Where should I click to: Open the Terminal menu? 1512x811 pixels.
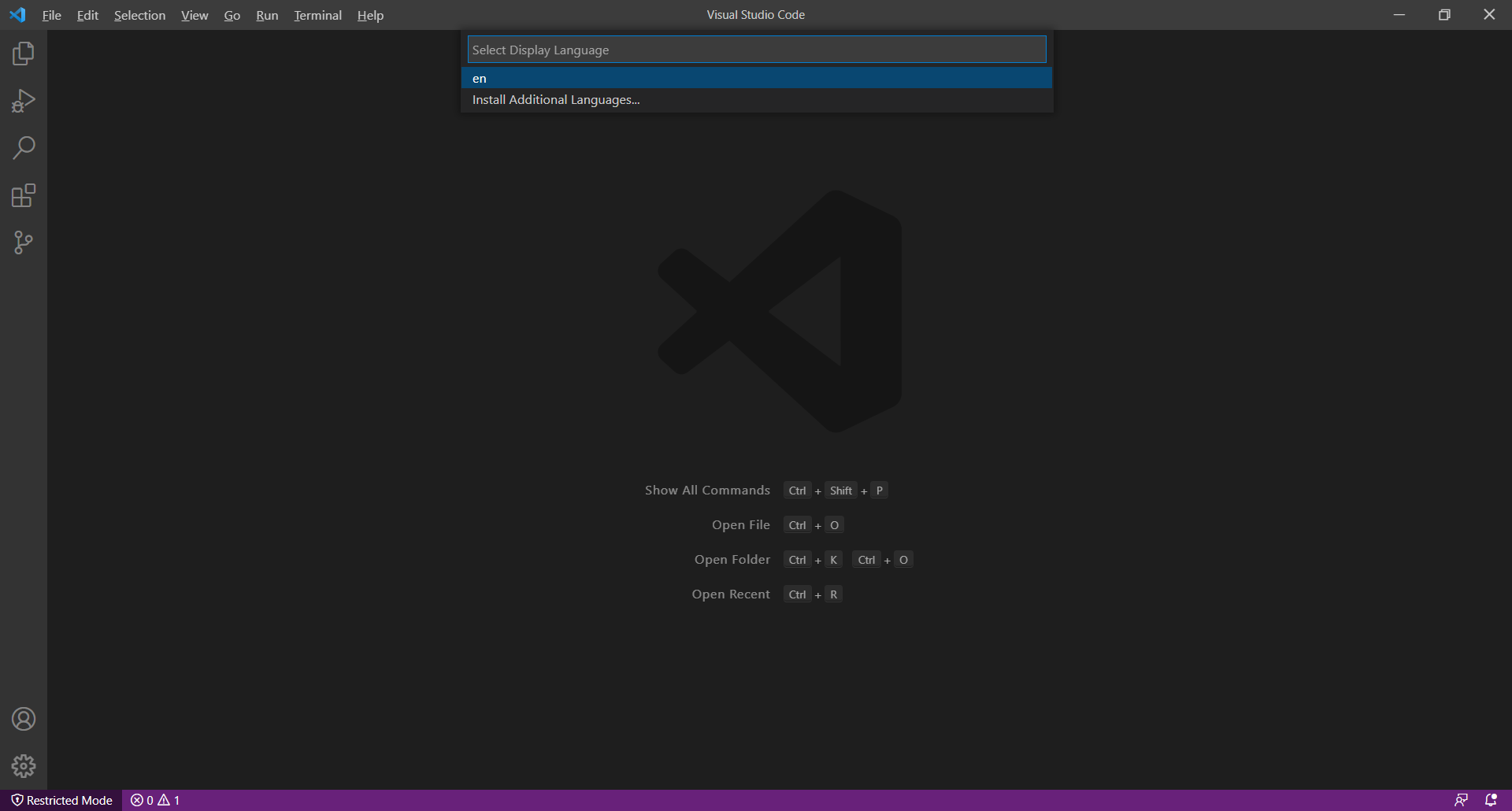click(x=317, y=15)
